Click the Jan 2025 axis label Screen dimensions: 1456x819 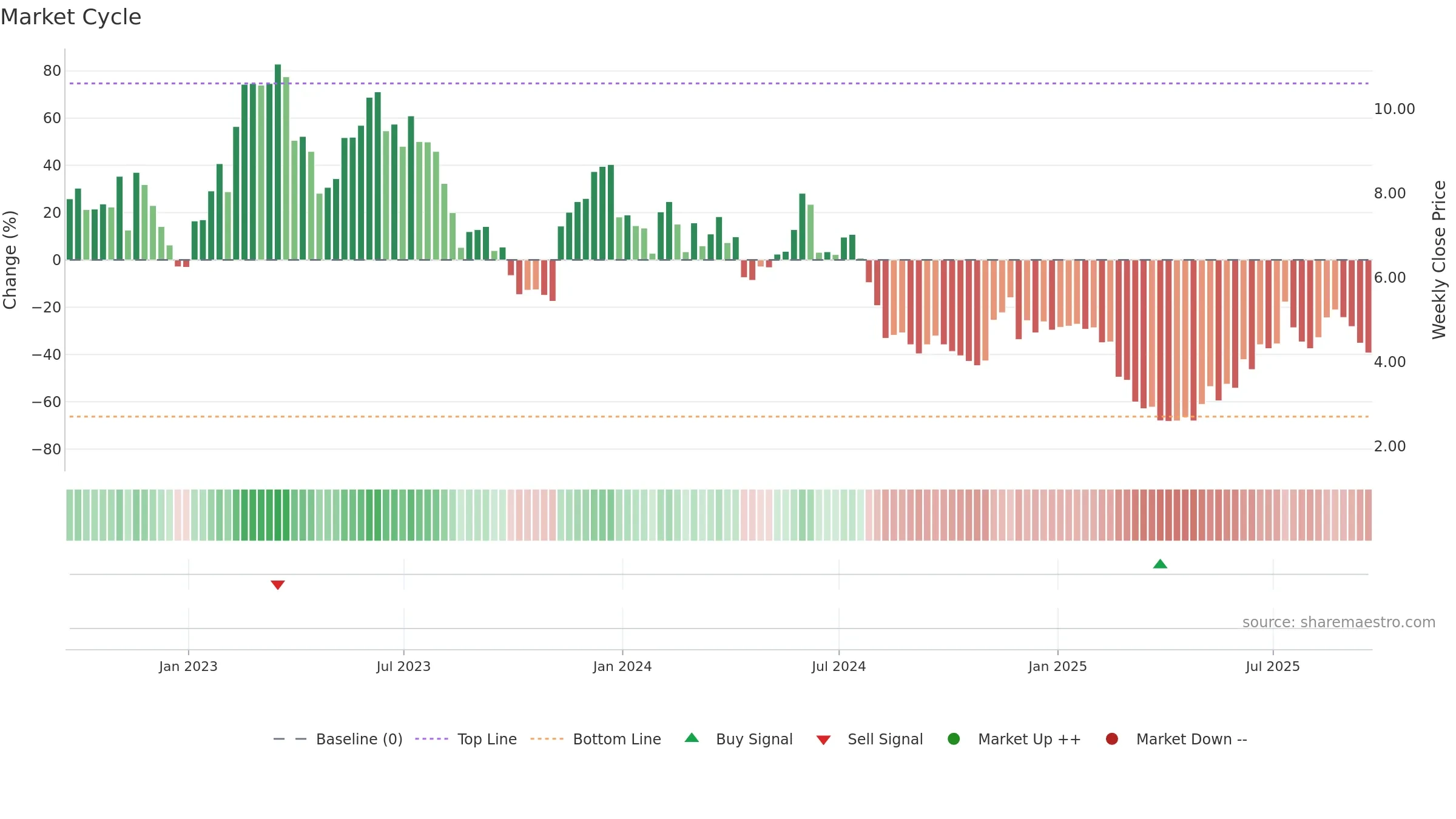[x=1057, y=666]
